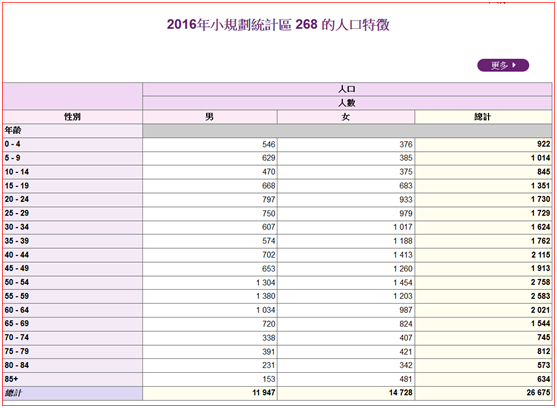Image resolution: width=557 pixels, height=408 pixels.
Task: Select the 女 column header
Action: tap(346, 117)
